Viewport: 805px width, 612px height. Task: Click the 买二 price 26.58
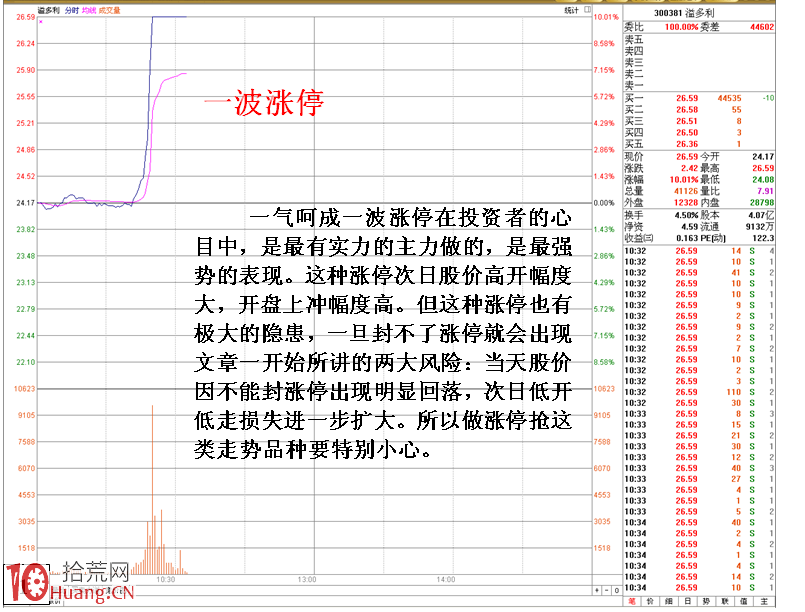click(x=687, y=110)
